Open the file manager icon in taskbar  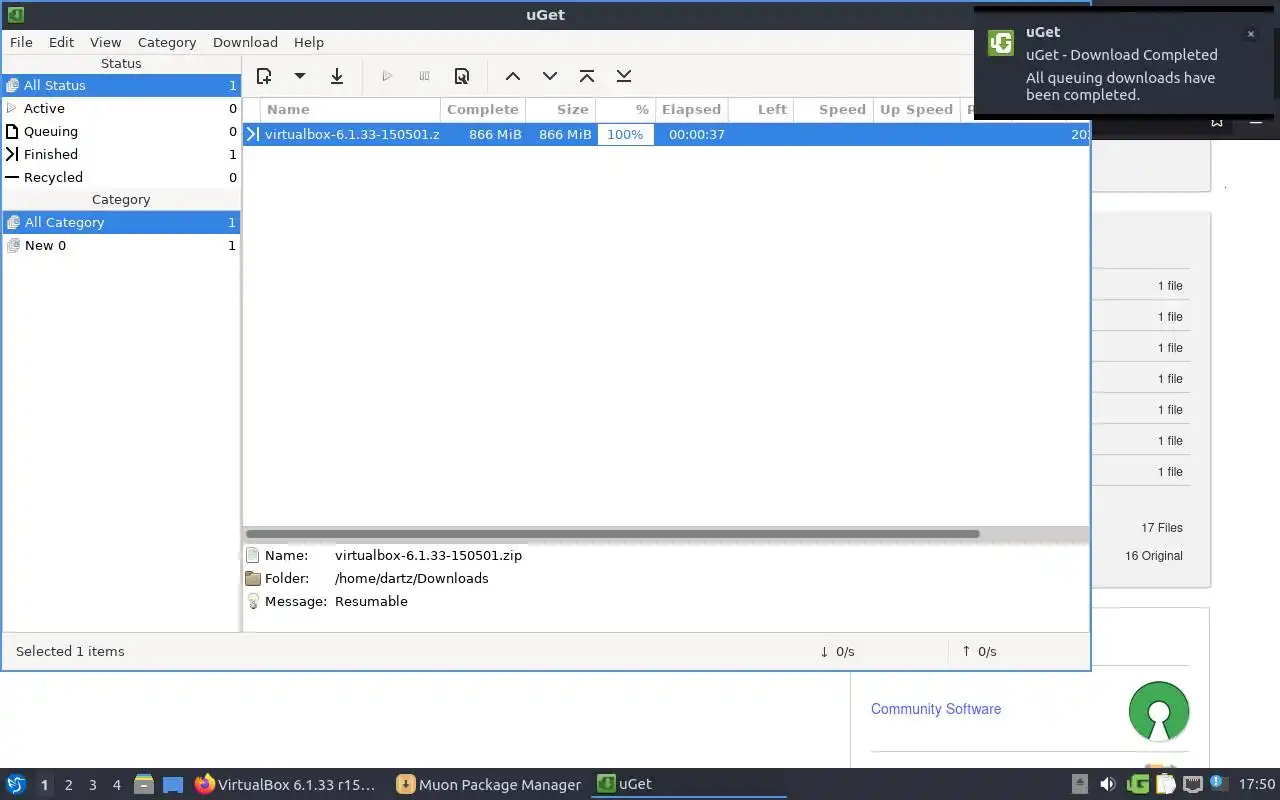[144, 784]
